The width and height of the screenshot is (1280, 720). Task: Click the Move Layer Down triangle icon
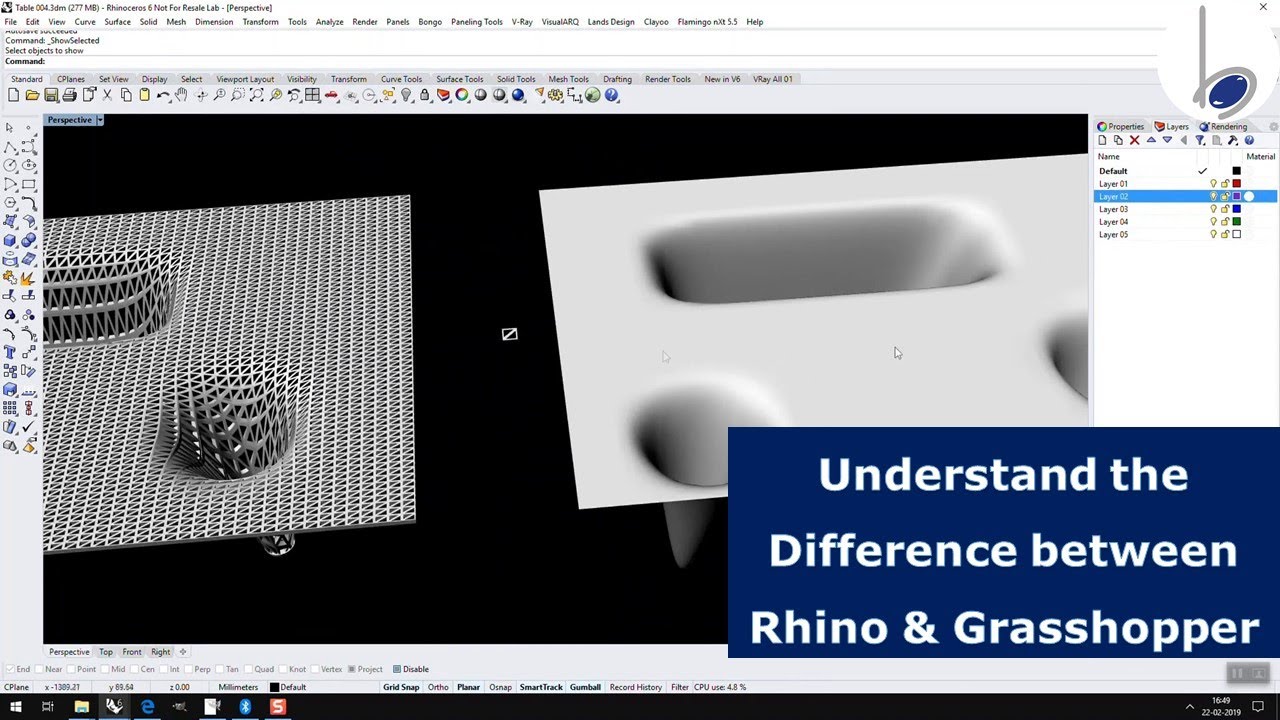click(x=1167, y=140)
